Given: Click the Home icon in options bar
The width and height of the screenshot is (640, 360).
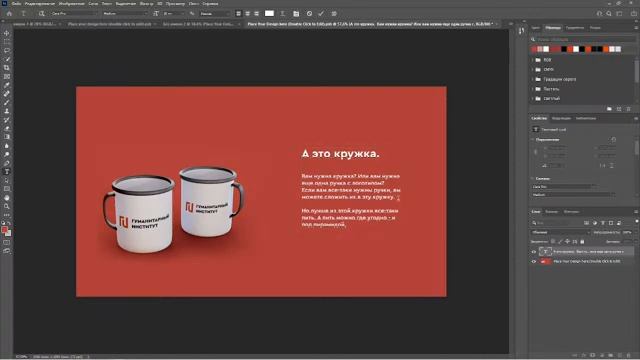Looking at the screenshot, I should [9, 13].
